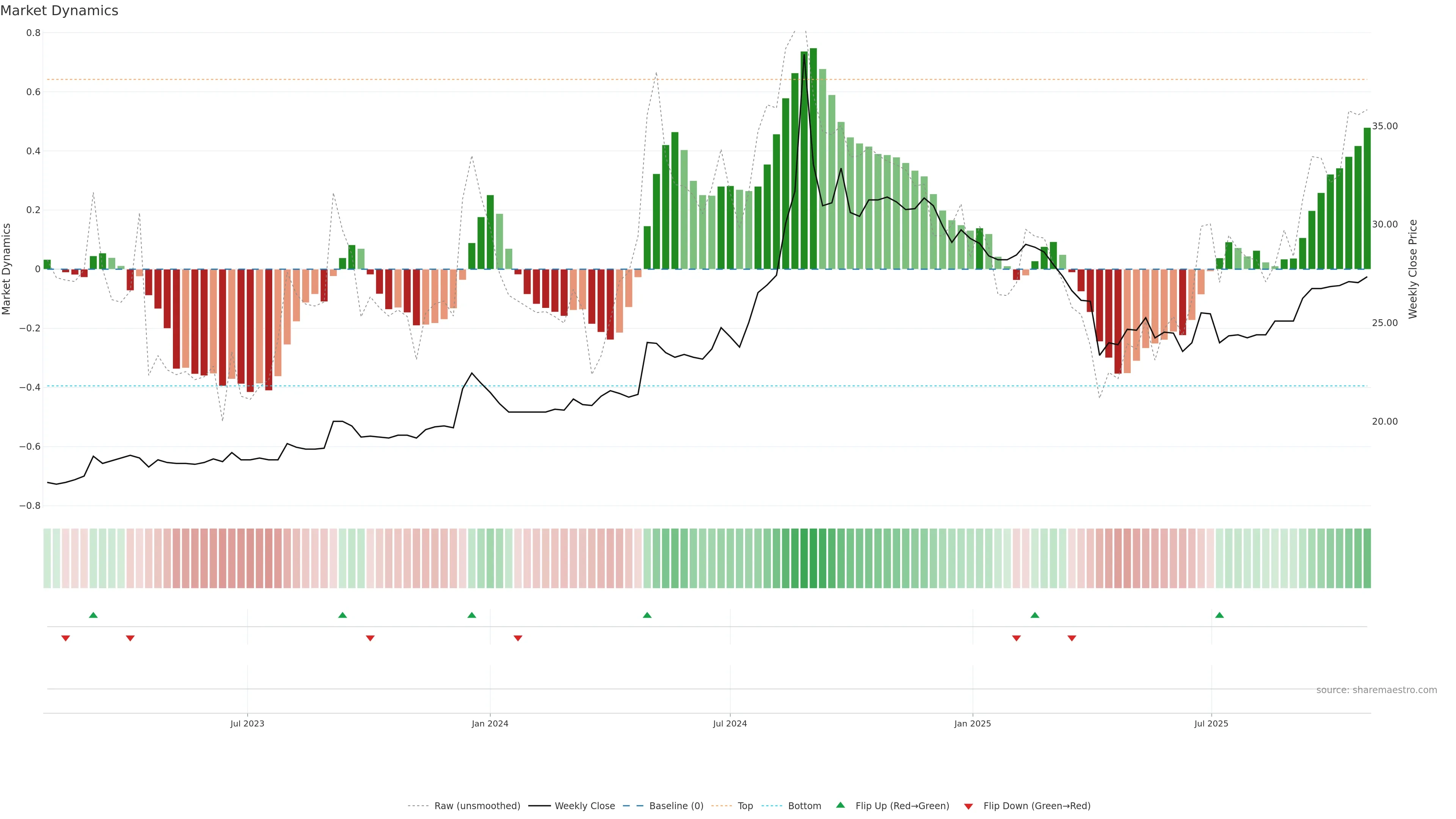
Task: Click the Jul 2024 x-axis label
Action: click(730, 723)
